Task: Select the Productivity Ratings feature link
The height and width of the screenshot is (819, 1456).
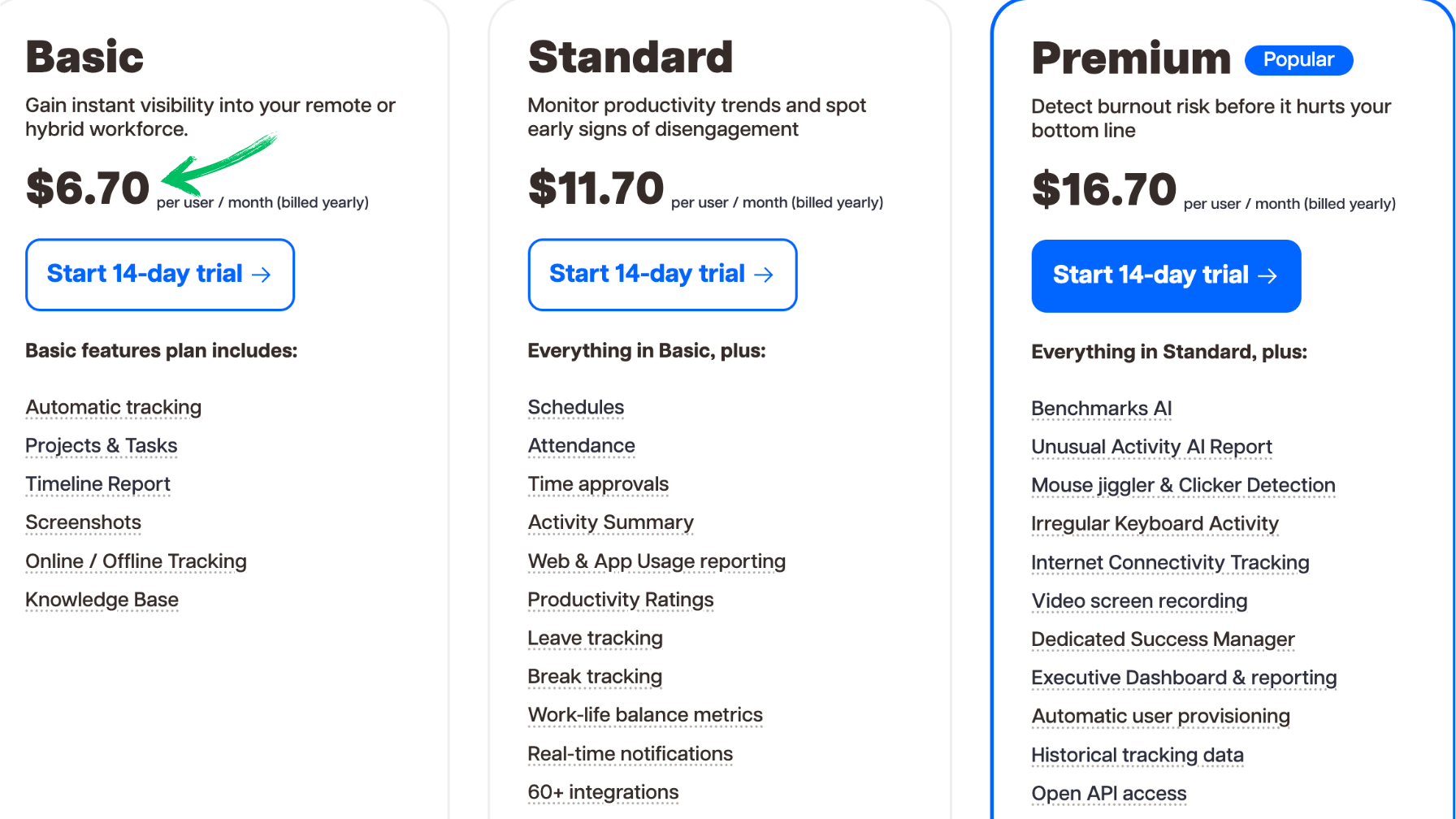Action: 621,600
